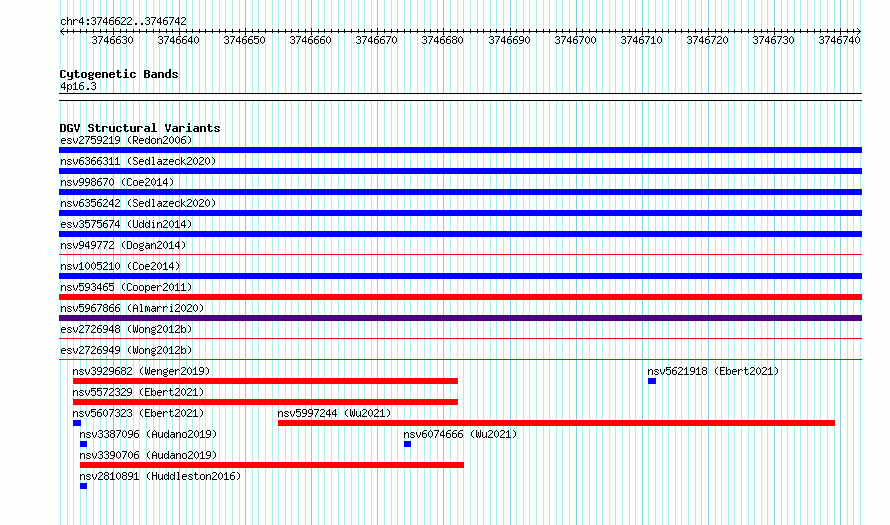
Task: Select the 4p16.3 band label
Action: (x=78, y=87)
